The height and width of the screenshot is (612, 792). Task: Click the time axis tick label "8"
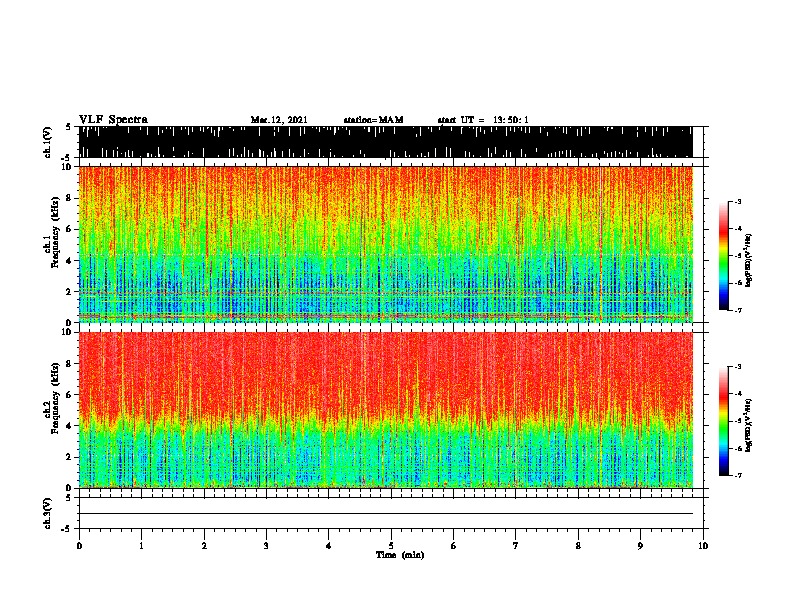pyautogui.click(x=578, y=546)
